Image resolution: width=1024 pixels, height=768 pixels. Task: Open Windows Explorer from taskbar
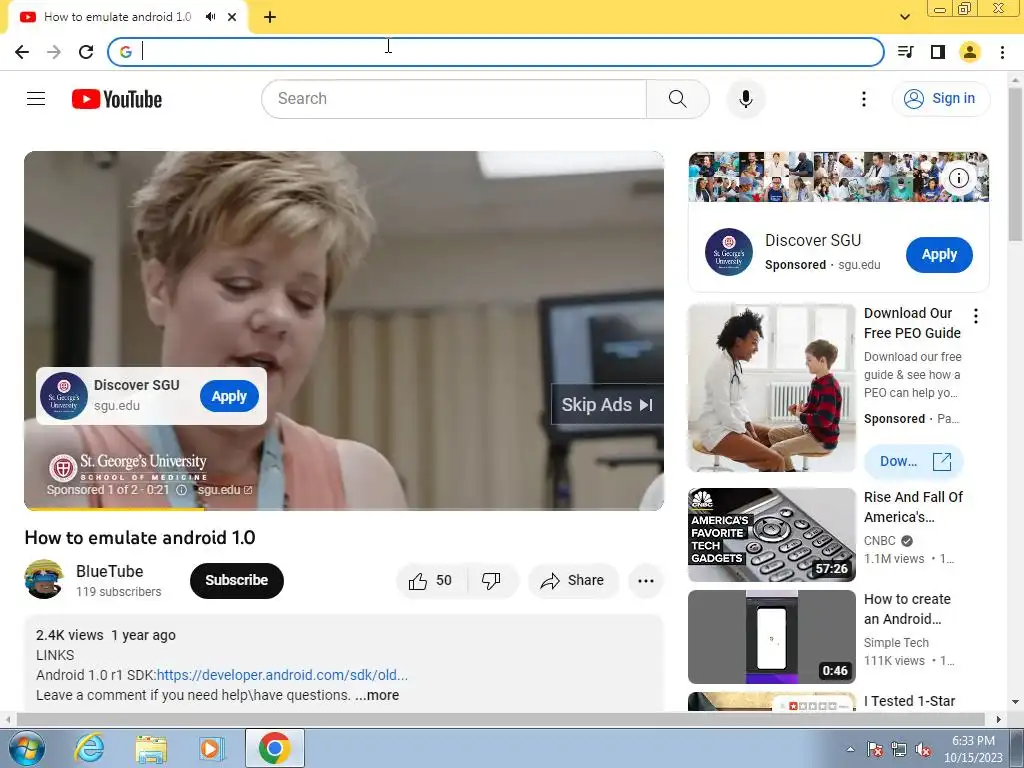[151, 748]
